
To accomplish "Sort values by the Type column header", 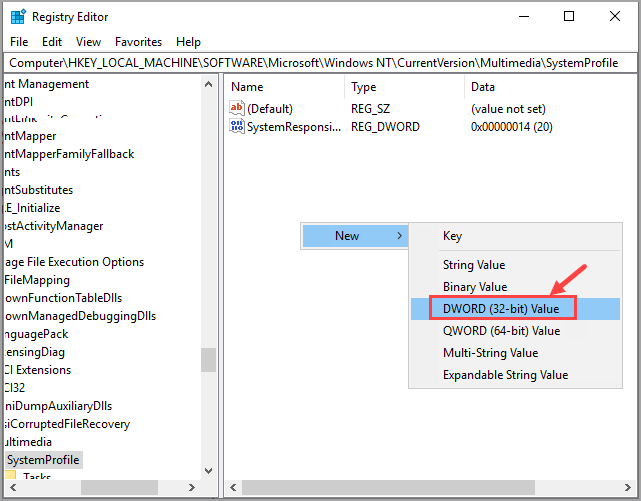I will (404, 87).
